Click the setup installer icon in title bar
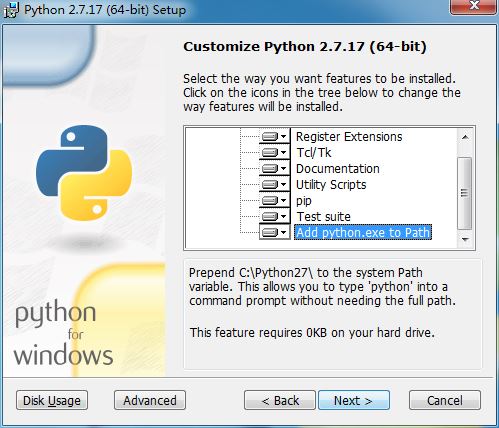Screen dimensions: 499x428 (11, 10)
